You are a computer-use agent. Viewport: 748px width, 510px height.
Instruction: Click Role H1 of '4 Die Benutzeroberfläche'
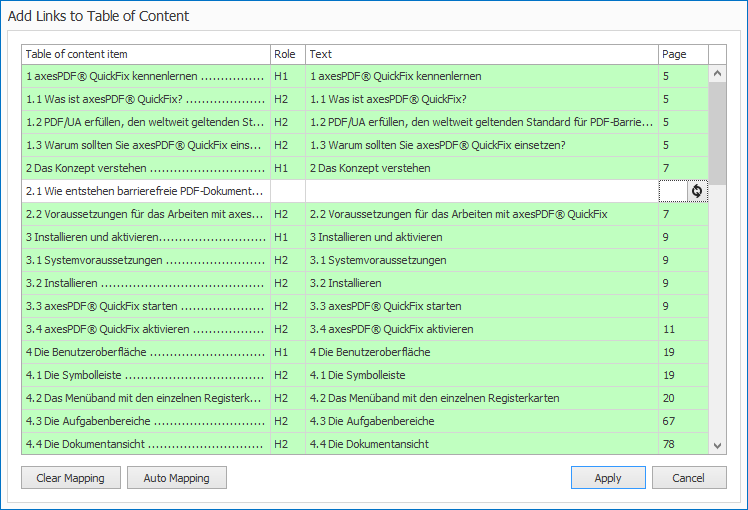(288, 352)
